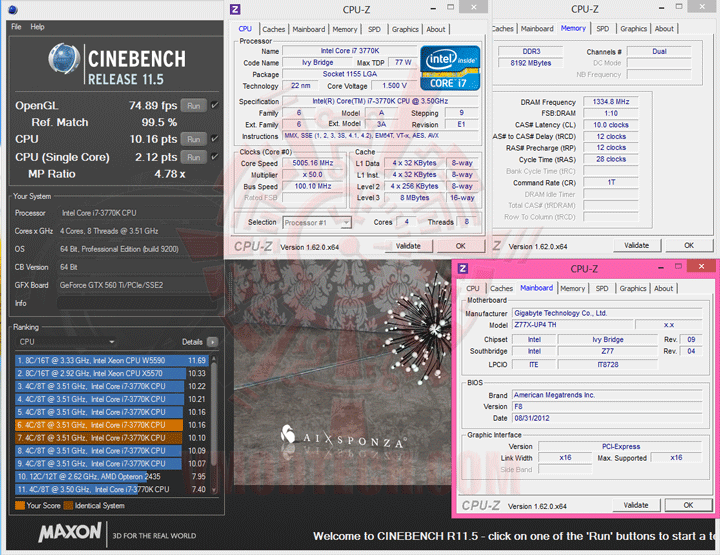This screenshot has width=720, height=555.
Task: Run the OpenGL benchmark
Action: [194, 106]
